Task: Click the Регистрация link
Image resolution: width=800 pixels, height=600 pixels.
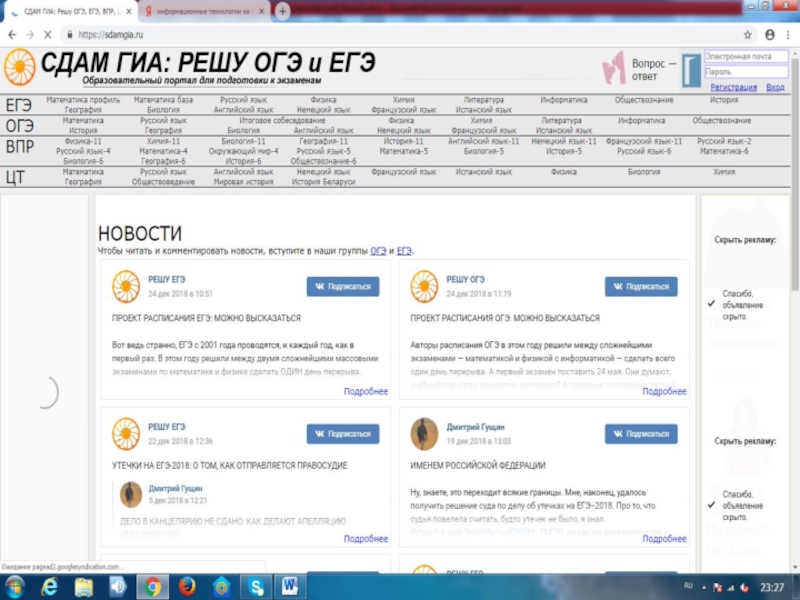Action: (734, 87)
